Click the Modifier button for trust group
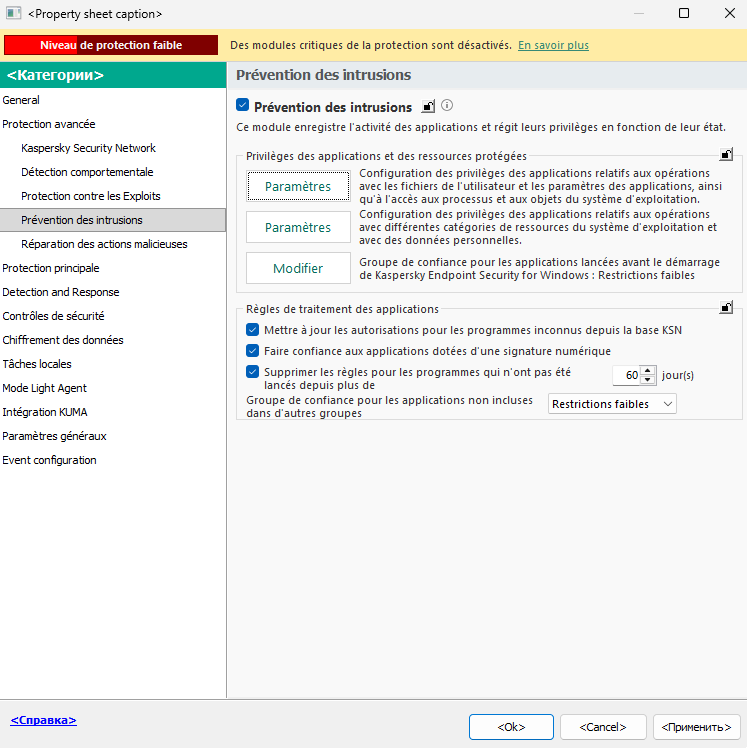 point(298,268)
